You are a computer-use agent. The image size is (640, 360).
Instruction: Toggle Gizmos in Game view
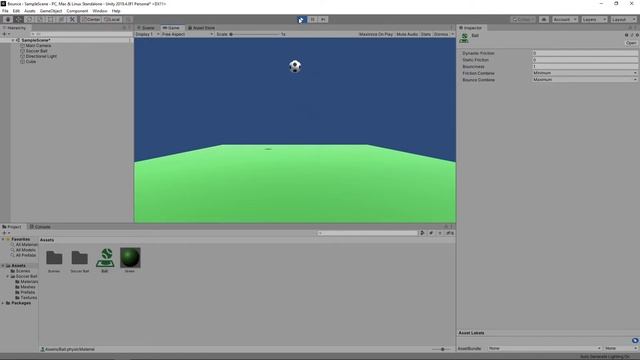tap(441, 34)
